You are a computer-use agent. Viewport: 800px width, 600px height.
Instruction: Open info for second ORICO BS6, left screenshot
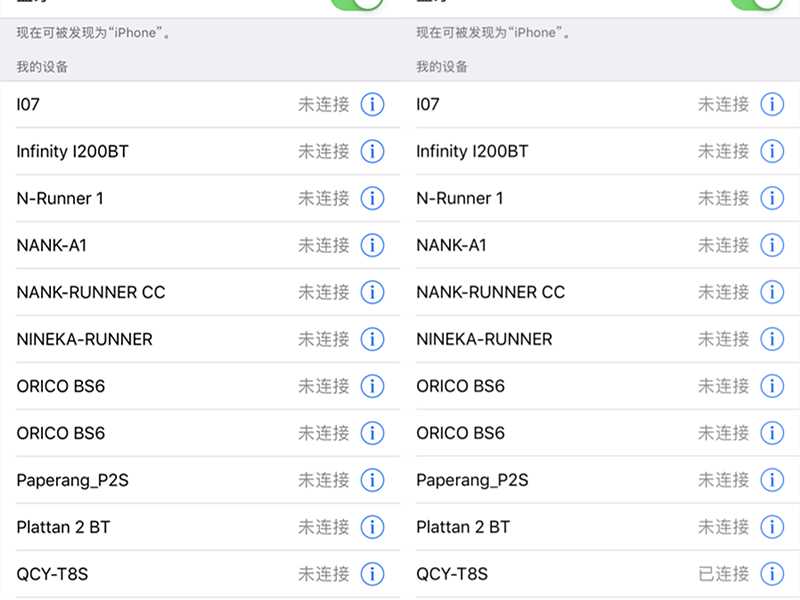[x=372, y=433]
